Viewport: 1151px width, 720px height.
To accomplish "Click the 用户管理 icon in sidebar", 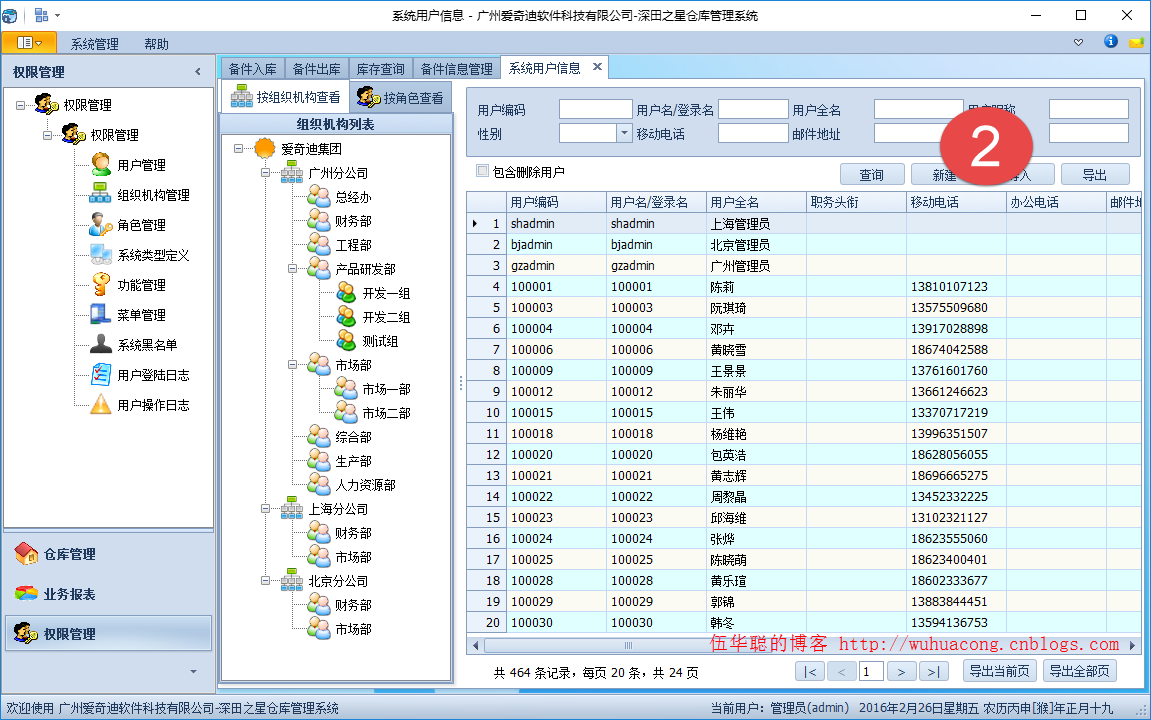I will [101, 165].
